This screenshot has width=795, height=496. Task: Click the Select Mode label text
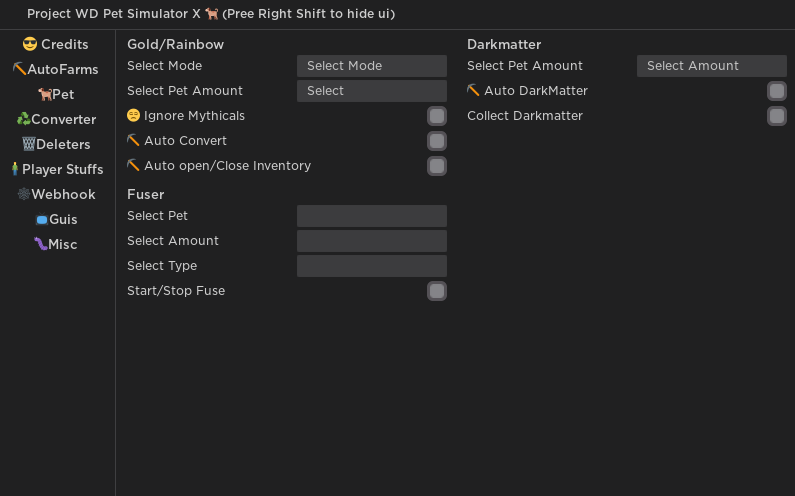click(x=165, y=66)
